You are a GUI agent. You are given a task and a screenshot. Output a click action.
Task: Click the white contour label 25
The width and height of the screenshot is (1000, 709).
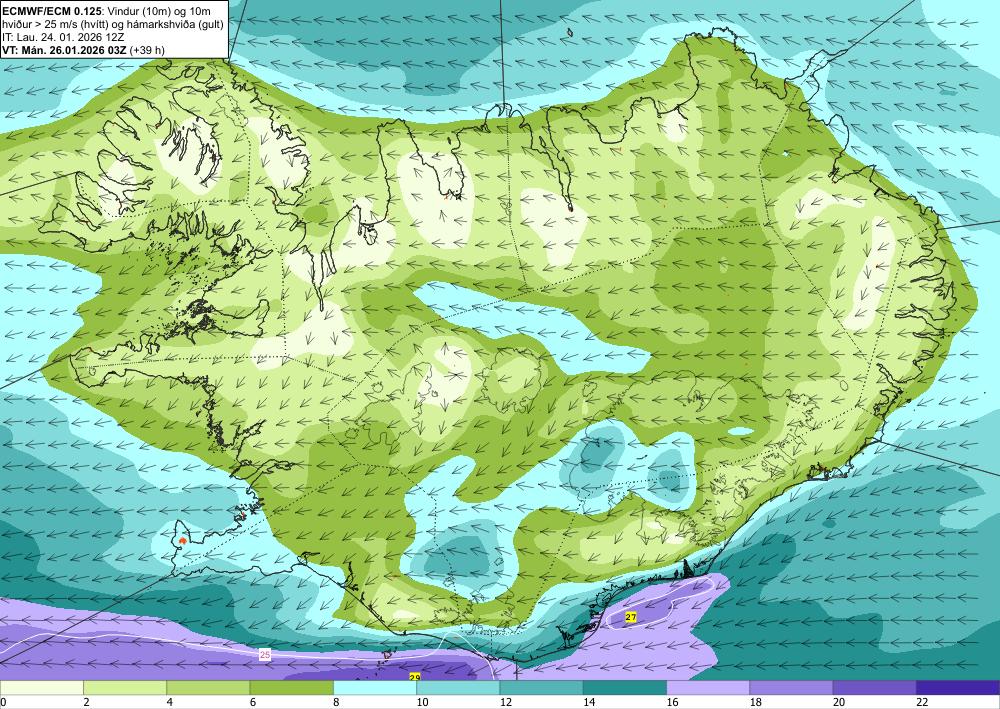pos(265,654)
